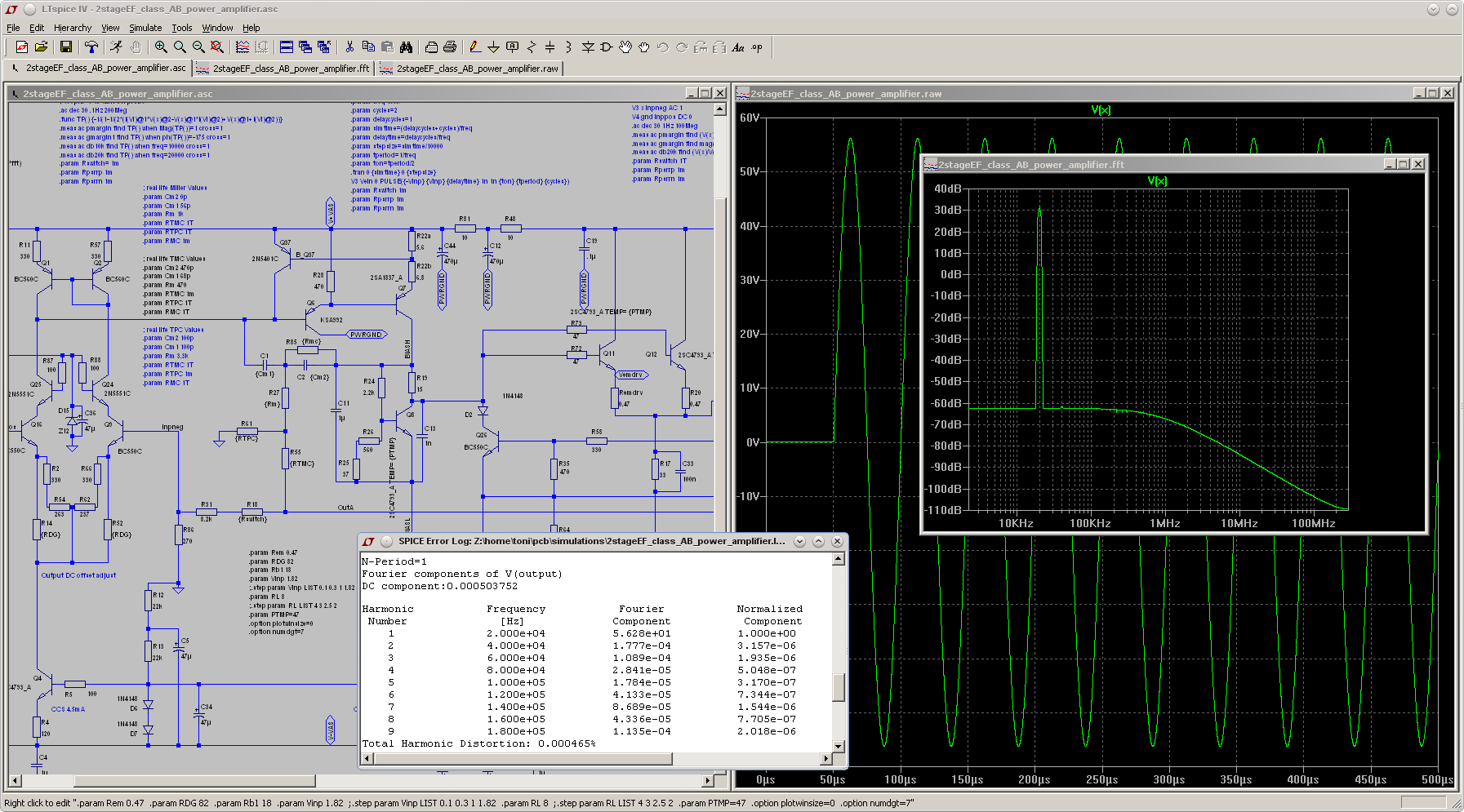The height and width of the screenshot is (812, 1464).
Task: Click the Error Log vertical scrollbar thumb
Action: tap(838, 687)
